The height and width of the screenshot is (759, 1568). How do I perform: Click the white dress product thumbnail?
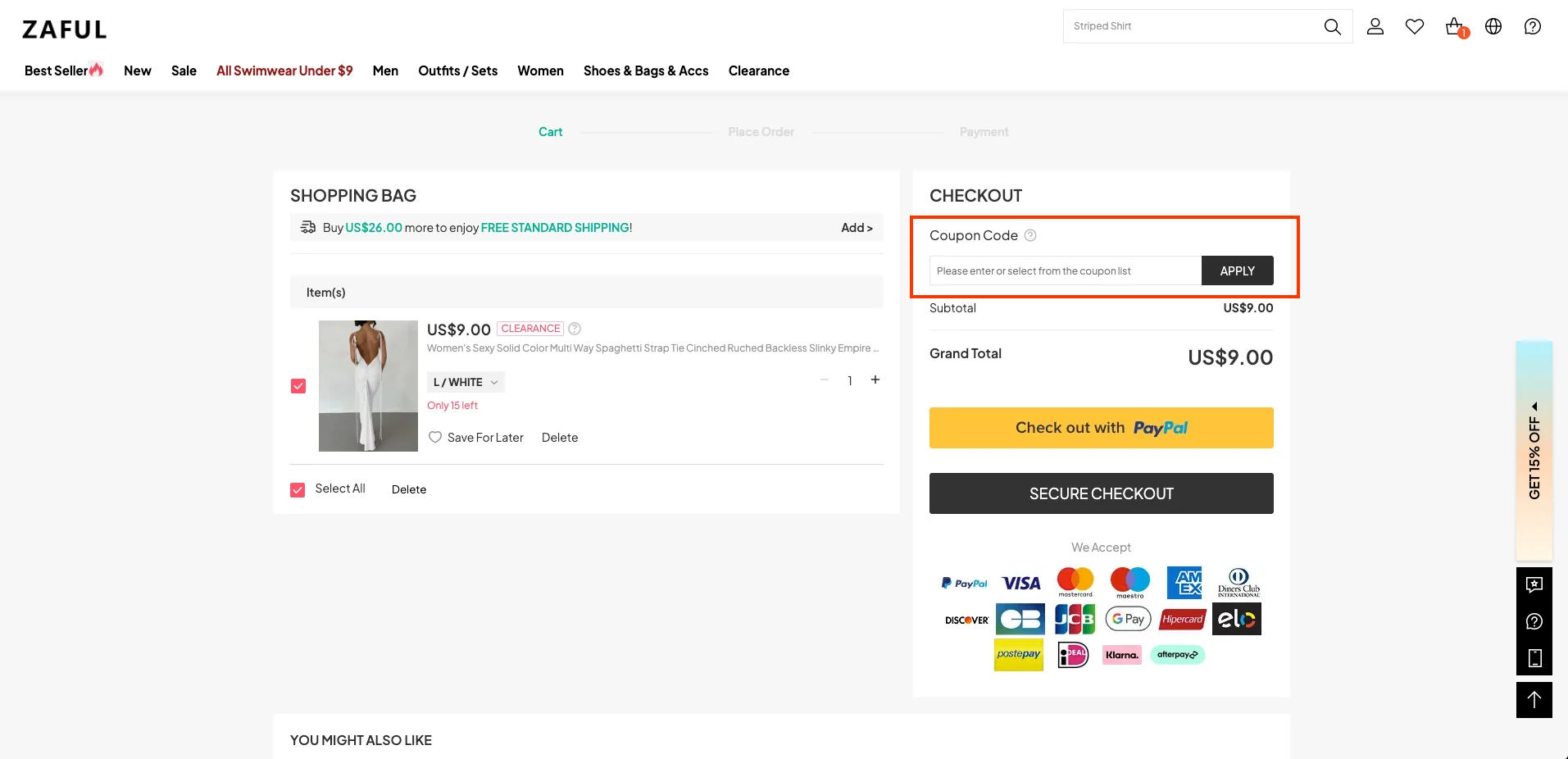tap(368, 386)
